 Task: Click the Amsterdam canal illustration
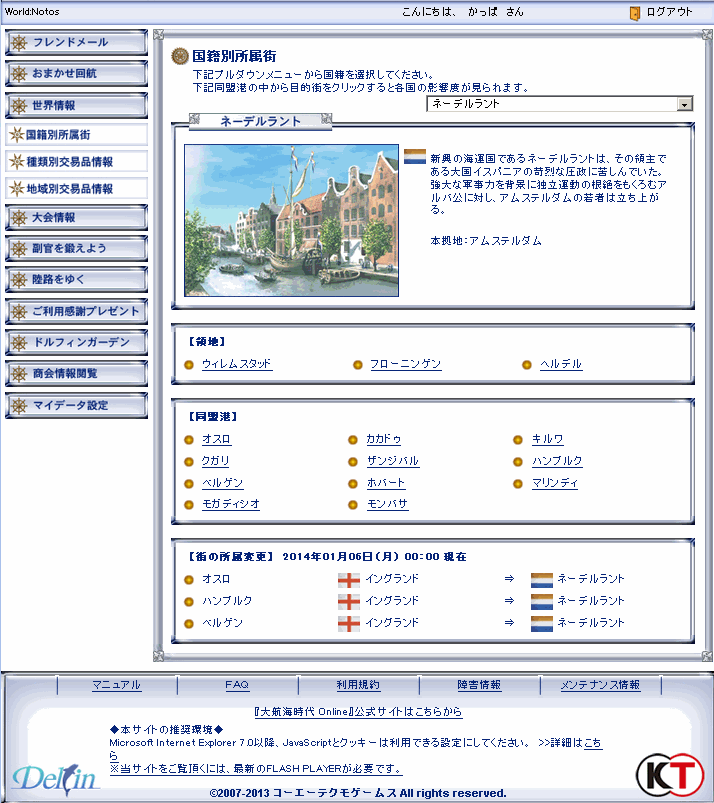tap(291, 220)
